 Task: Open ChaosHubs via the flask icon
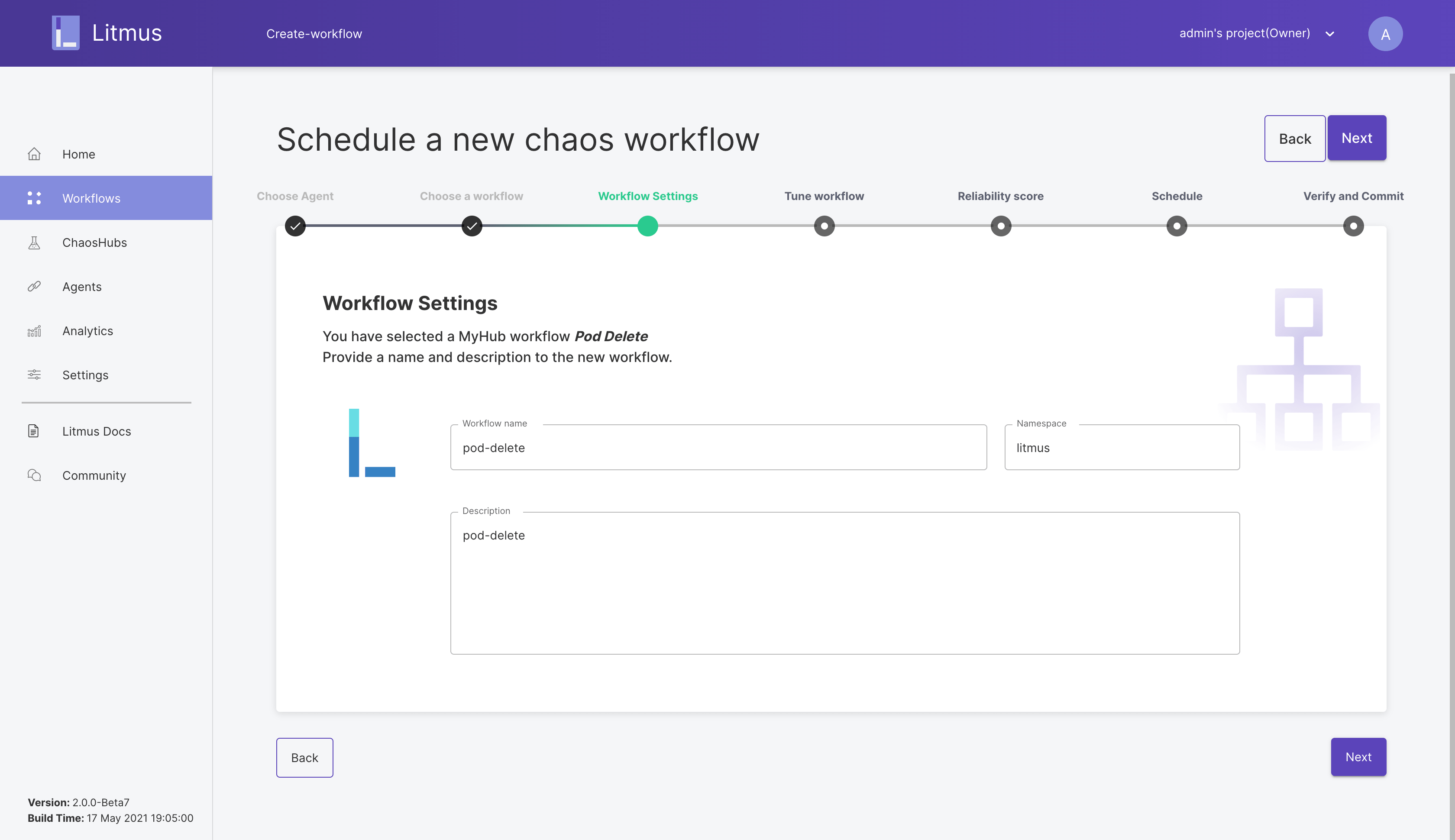point(34,242)
